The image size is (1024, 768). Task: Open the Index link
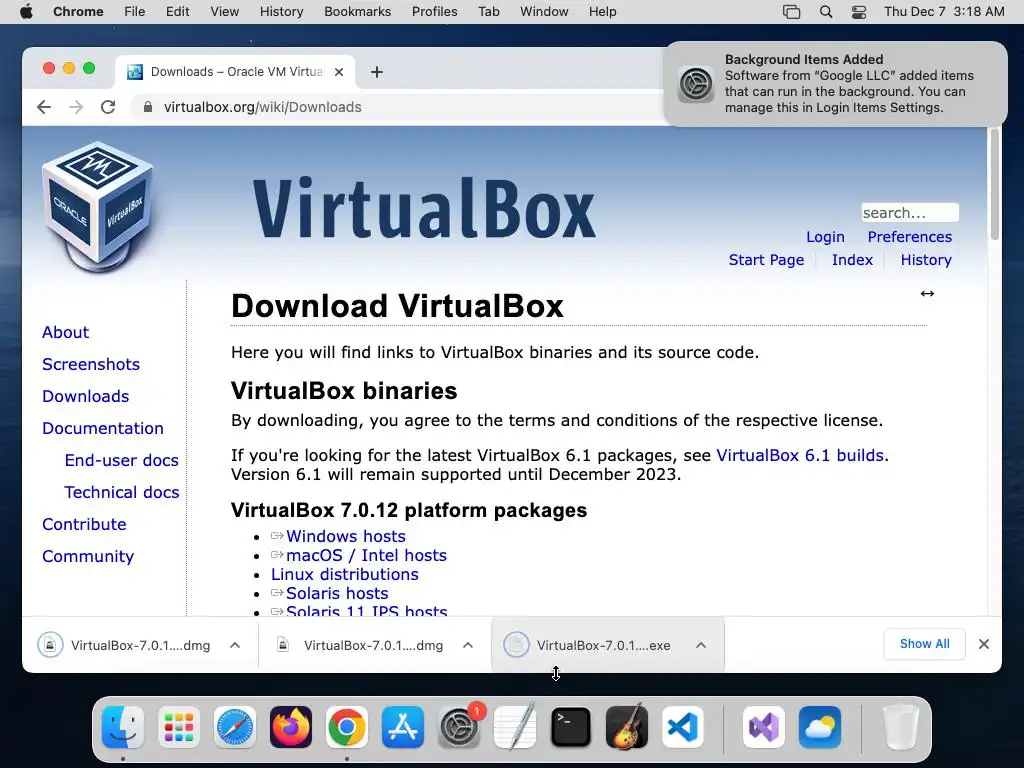click(852, 260)
